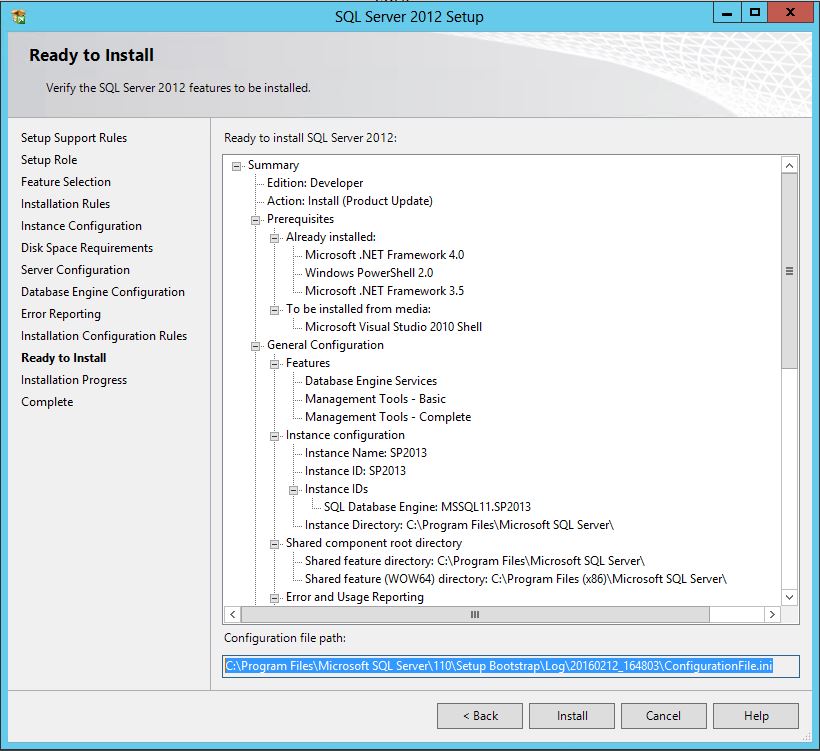The width and height of the screenshot is (820, 751).
Task: Click the SQL Server setup title bar icon
Action: [18, 17]
